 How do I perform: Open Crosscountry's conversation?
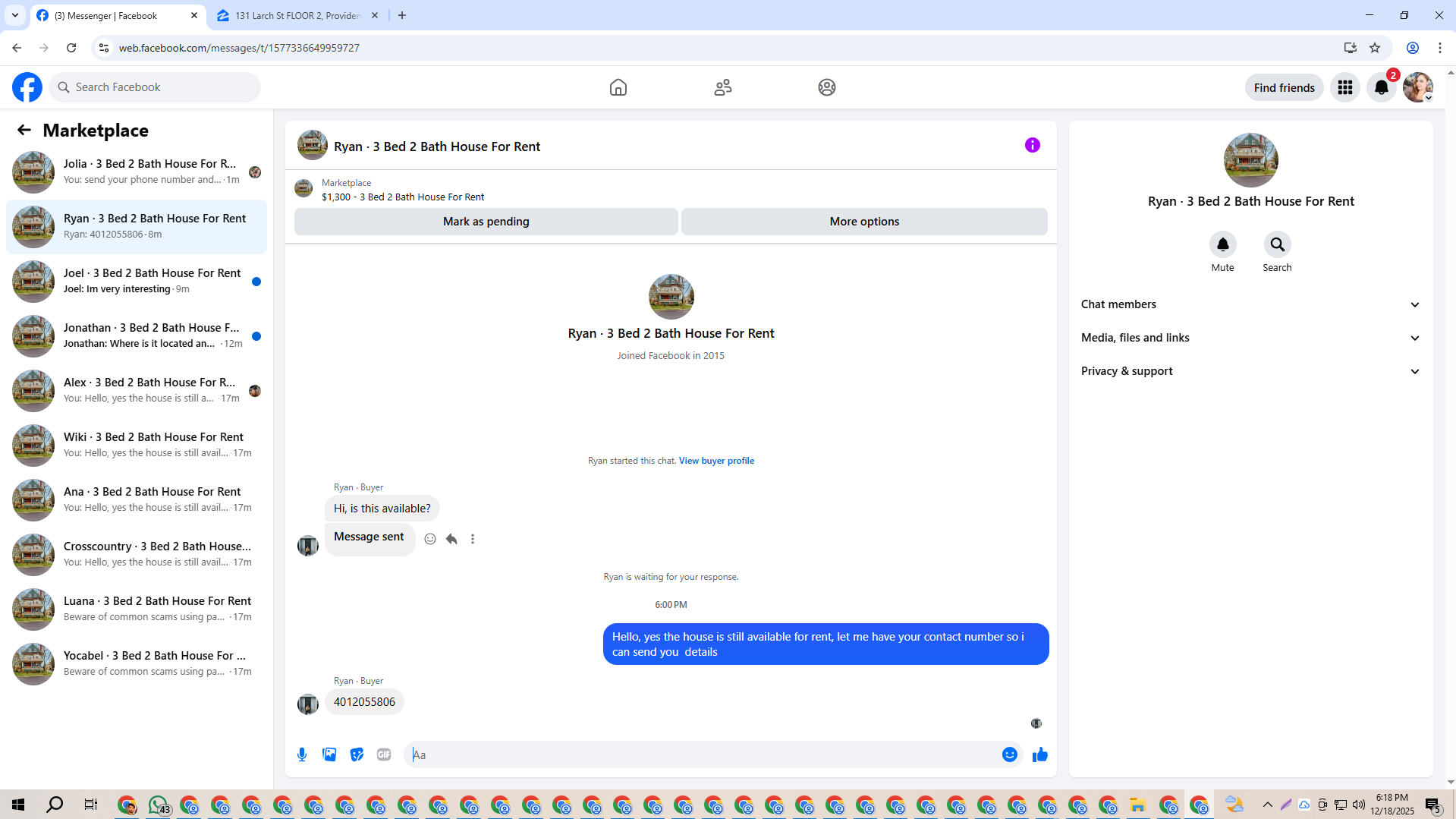(137, 555)
